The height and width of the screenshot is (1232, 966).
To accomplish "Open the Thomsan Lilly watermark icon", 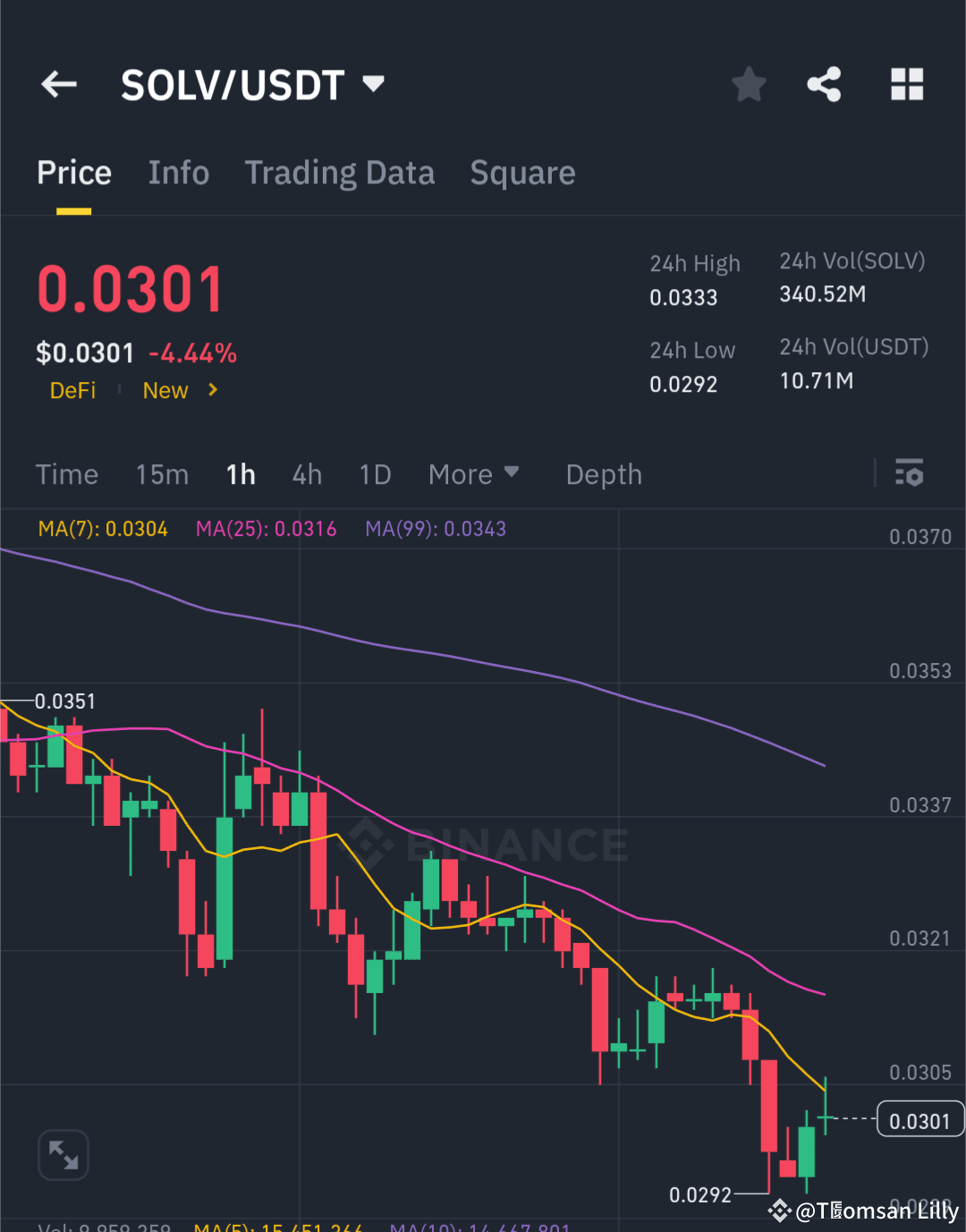I will click(780, 1212).
